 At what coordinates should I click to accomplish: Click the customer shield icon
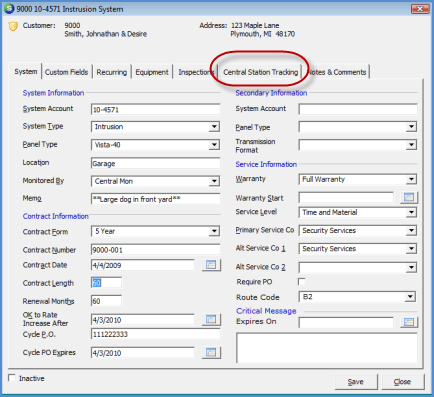coord(13,26)
